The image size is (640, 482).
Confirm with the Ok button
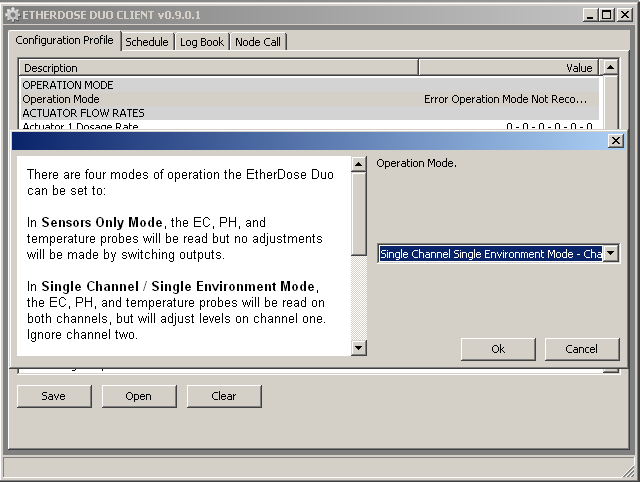click(x=498, y=349)
